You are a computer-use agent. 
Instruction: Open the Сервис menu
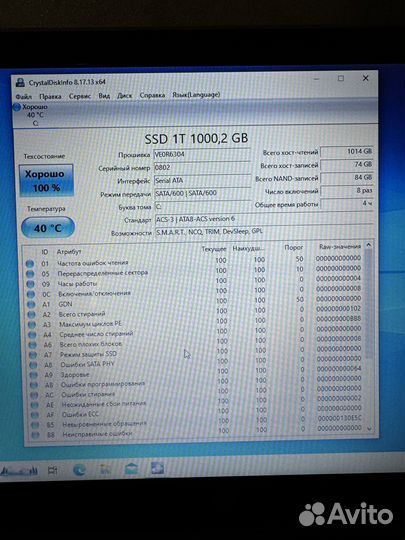coord(80,96)
